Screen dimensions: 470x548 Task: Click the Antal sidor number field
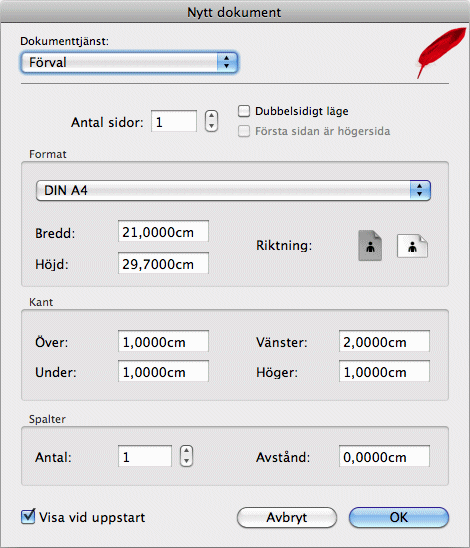174,121
